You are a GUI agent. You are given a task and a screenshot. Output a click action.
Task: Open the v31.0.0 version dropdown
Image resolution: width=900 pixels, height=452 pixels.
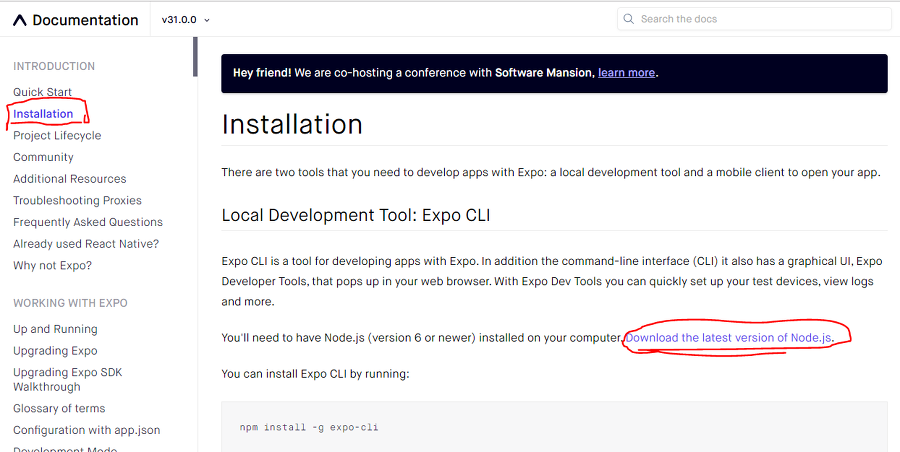coord(185,20)
